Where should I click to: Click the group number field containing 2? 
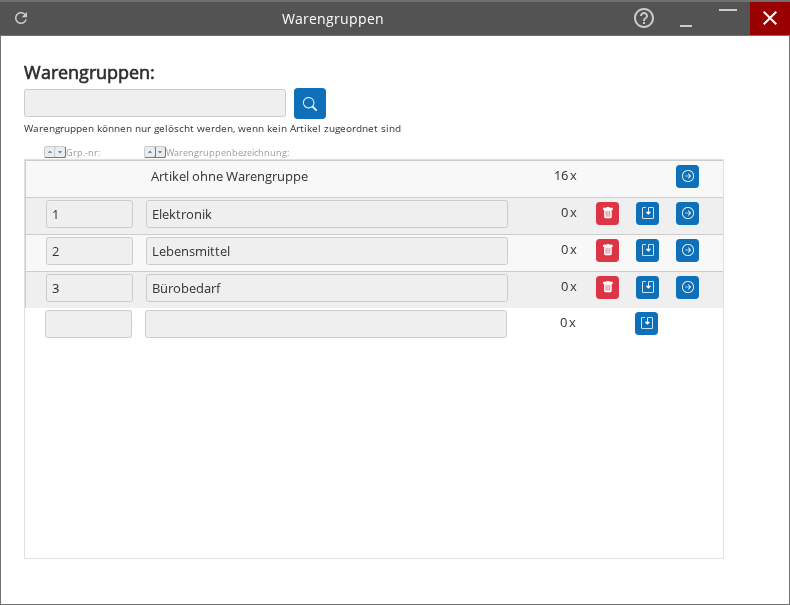pyautogui.click(x=89, y=251)
